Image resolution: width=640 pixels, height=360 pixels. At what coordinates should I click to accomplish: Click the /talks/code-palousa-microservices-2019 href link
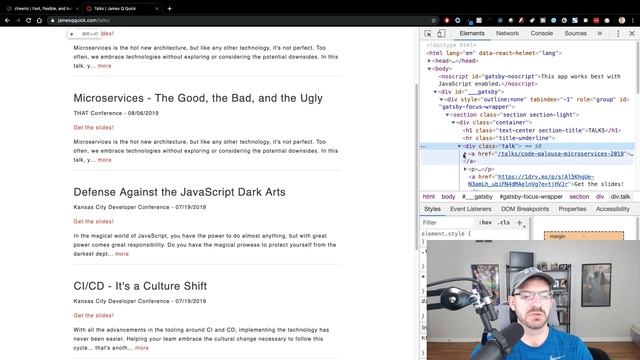561,154
